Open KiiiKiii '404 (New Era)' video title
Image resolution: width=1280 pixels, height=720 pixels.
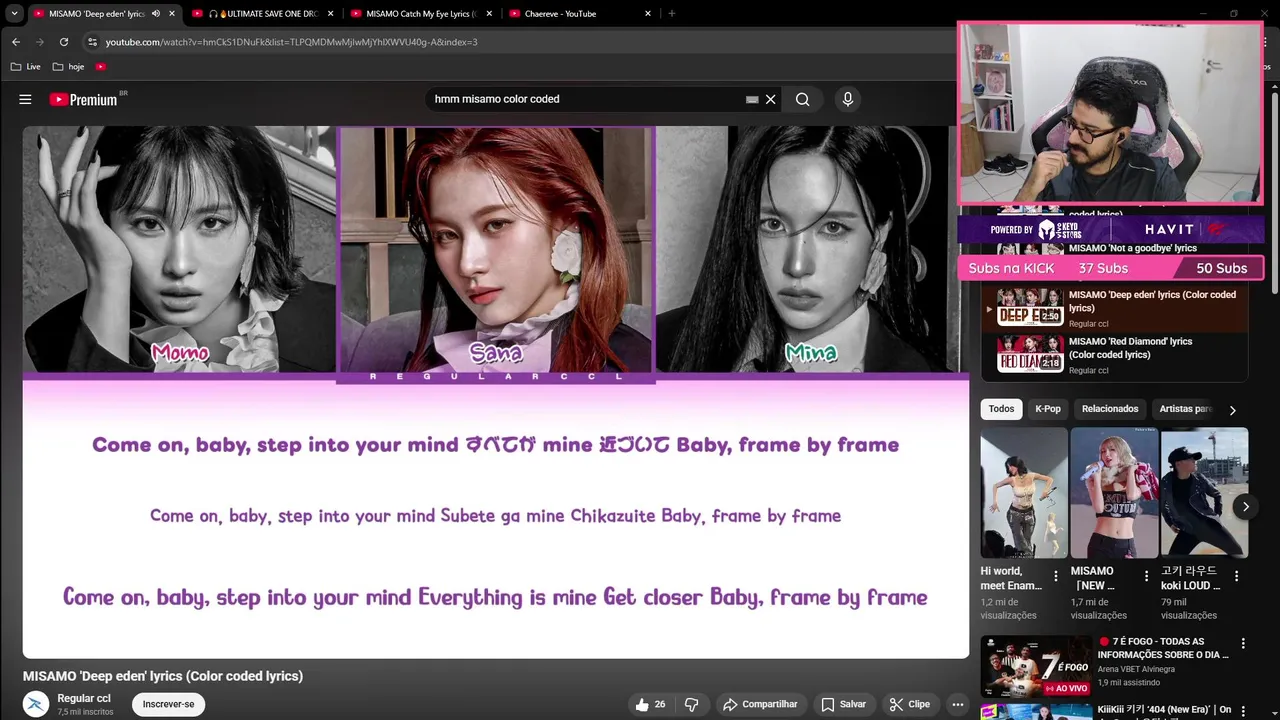coord(1164,710)
